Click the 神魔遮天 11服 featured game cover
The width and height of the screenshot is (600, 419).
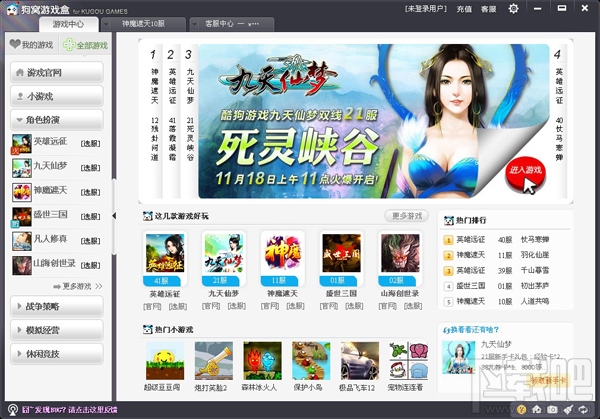(x=282, y=253)
